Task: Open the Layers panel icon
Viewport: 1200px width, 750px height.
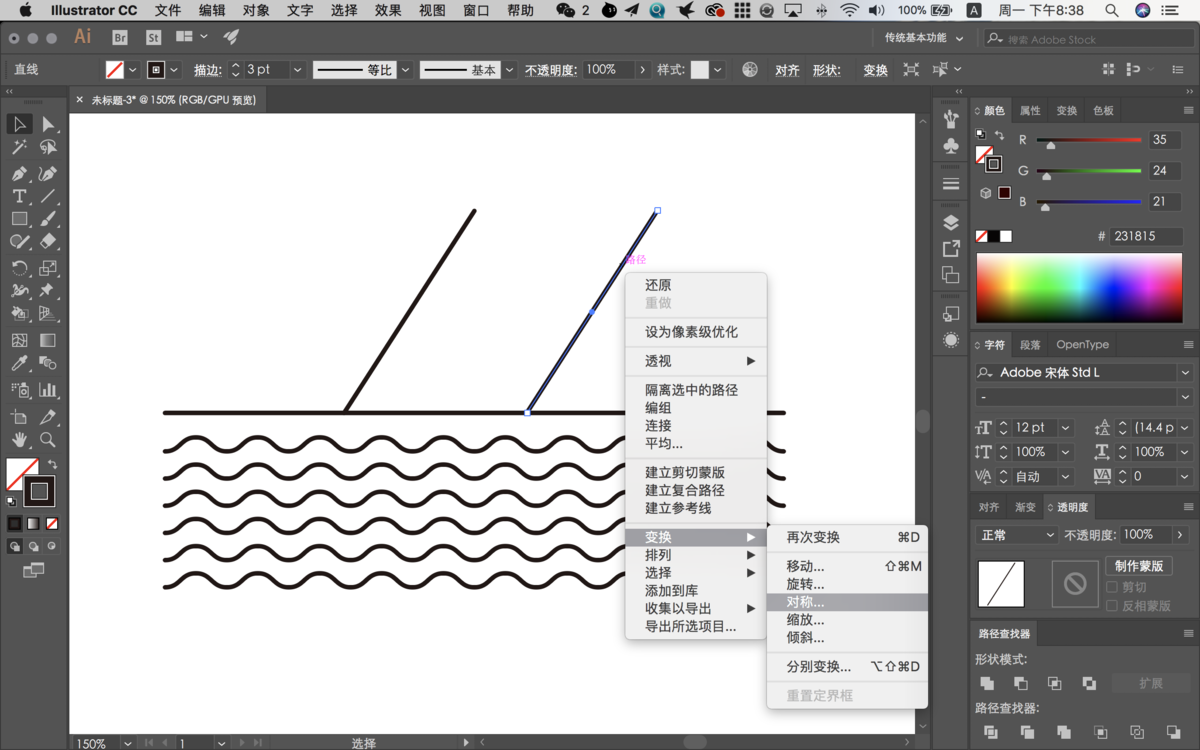Action: pyautogui.click(x=950, y=222)
